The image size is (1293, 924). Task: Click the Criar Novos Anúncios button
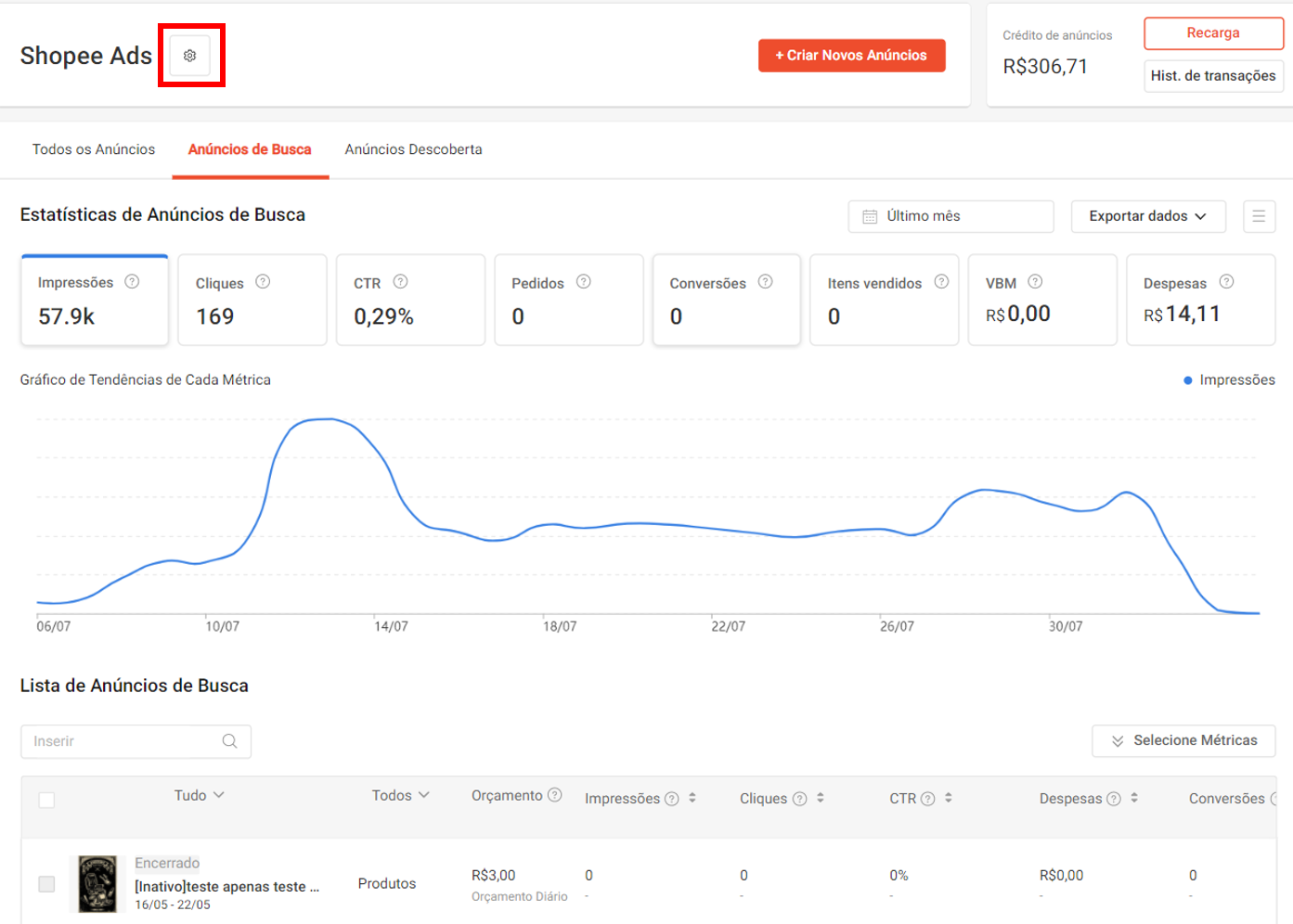coord(852,55)
